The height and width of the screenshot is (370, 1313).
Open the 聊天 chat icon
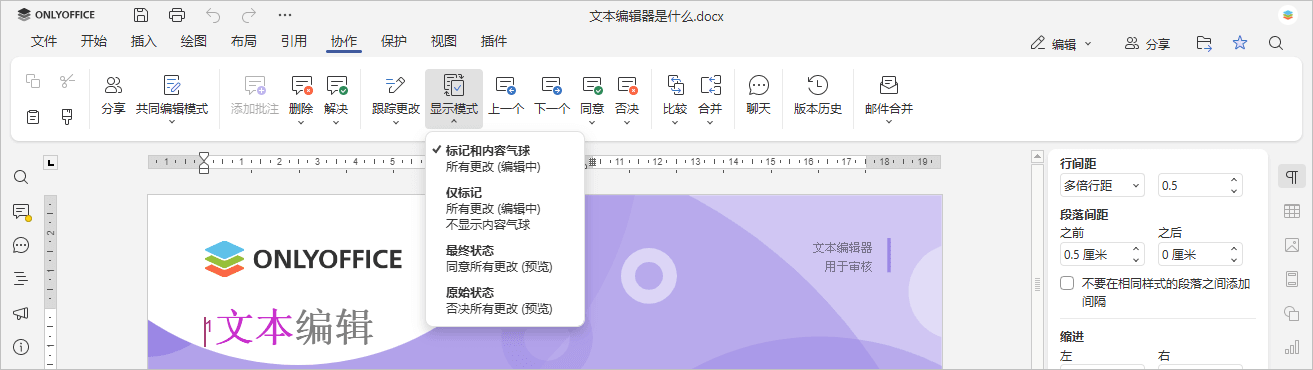click(759, 96)
